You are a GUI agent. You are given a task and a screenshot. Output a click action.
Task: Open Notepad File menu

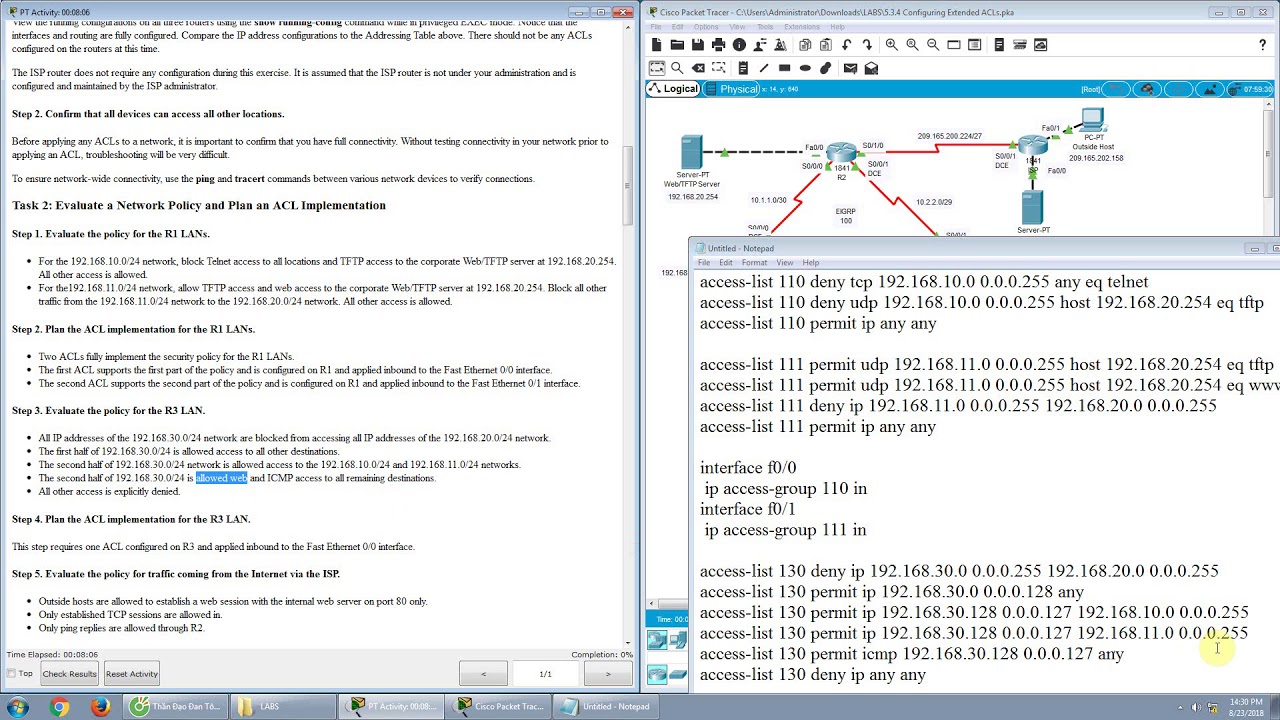click(704, 263)
